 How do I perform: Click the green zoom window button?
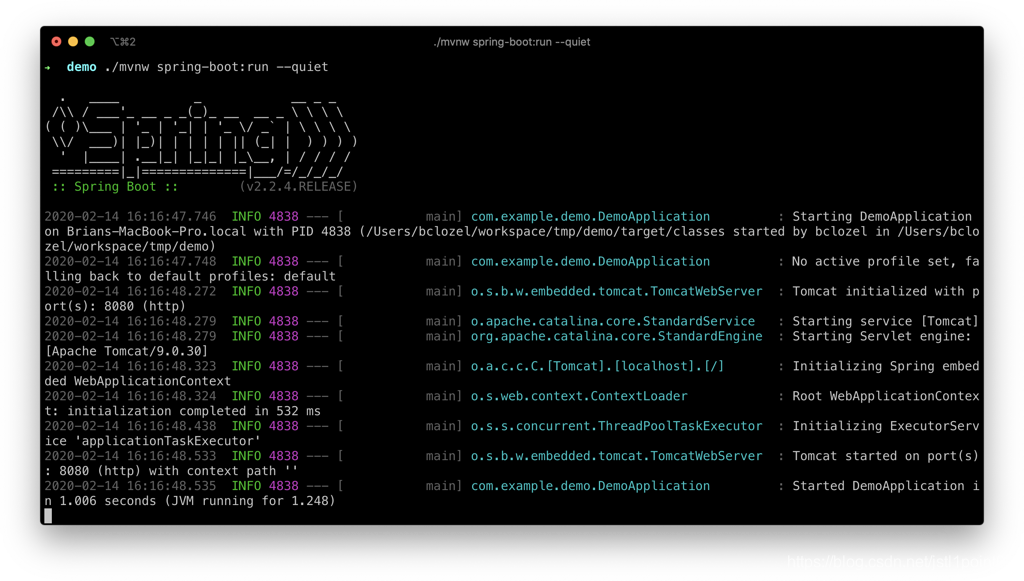pyautogui.click(x=89, y=42)
